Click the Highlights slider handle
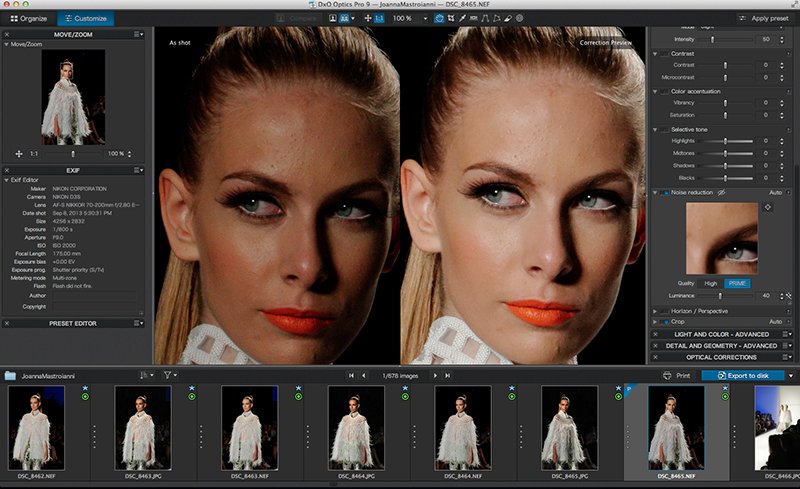Viewport: 800px width, 489px height. [x=725, y=141]
